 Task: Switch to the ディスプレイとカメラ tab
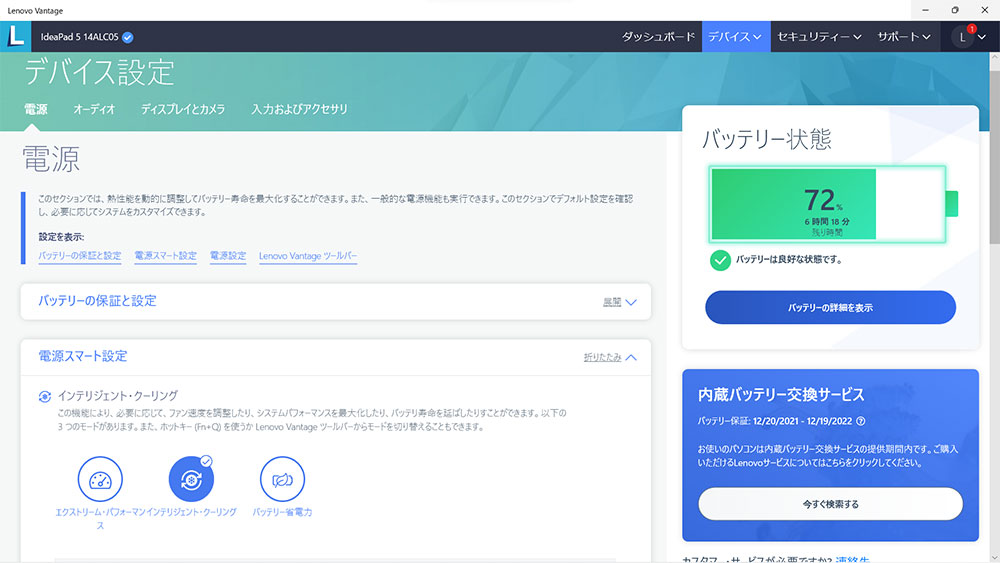tap(183, 109)
